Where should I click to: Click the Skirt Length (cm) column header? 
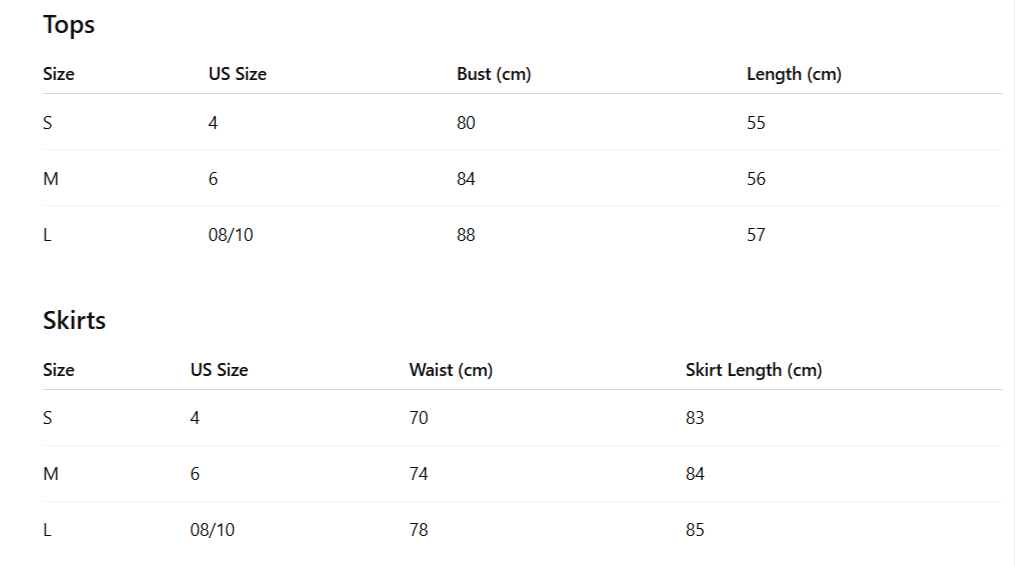click(753, 370)
